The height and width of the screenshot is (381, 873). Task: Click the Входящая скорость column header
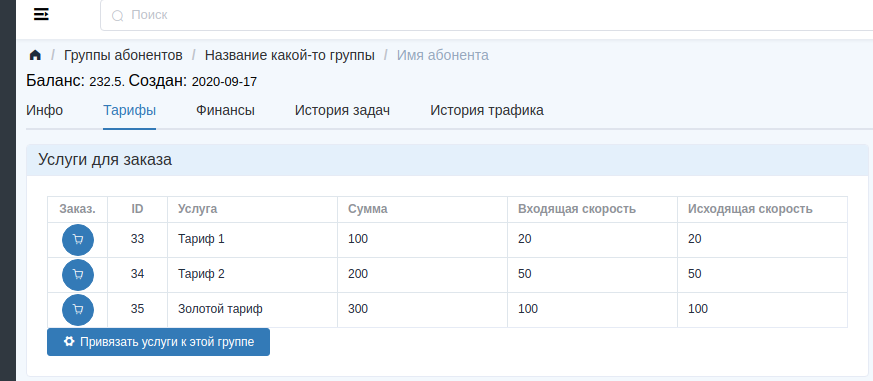point(577,209)
